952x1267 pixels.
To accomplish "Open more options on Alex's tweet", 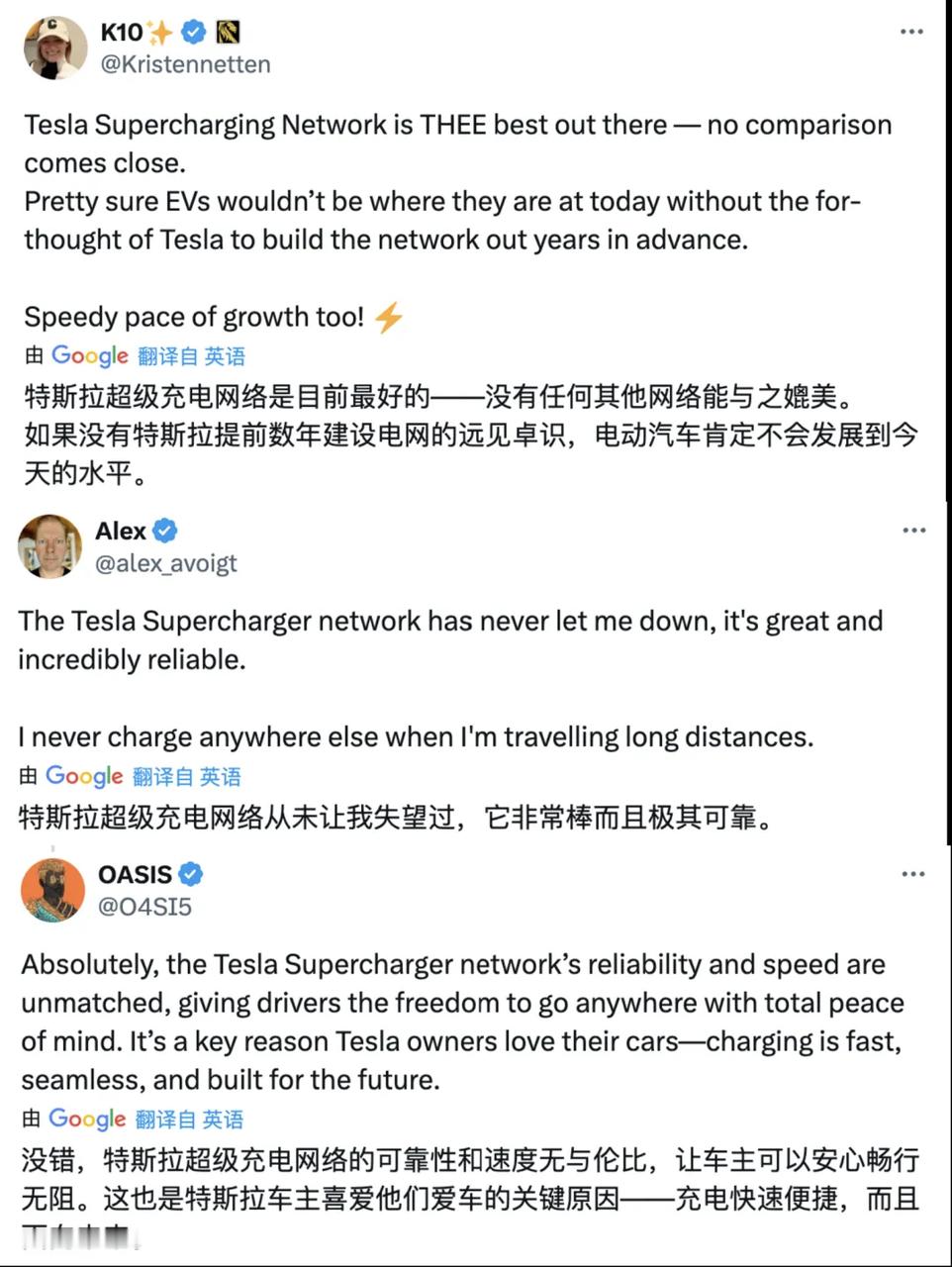I will pos(913,531).
